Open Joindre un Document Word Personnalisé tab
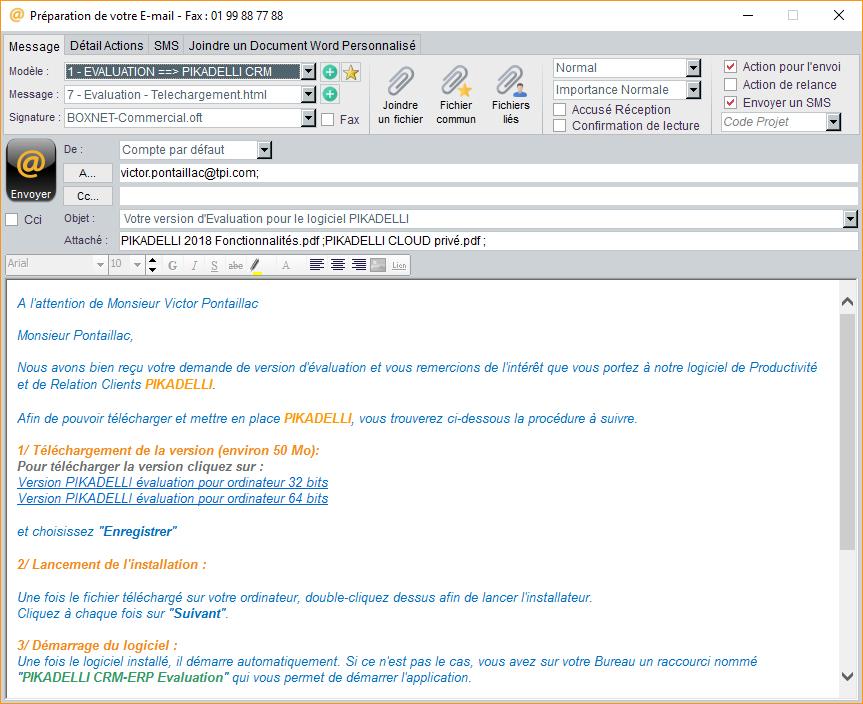Image resolution: width=863 pixels, height=704 pixels. (x=302, y=46)
